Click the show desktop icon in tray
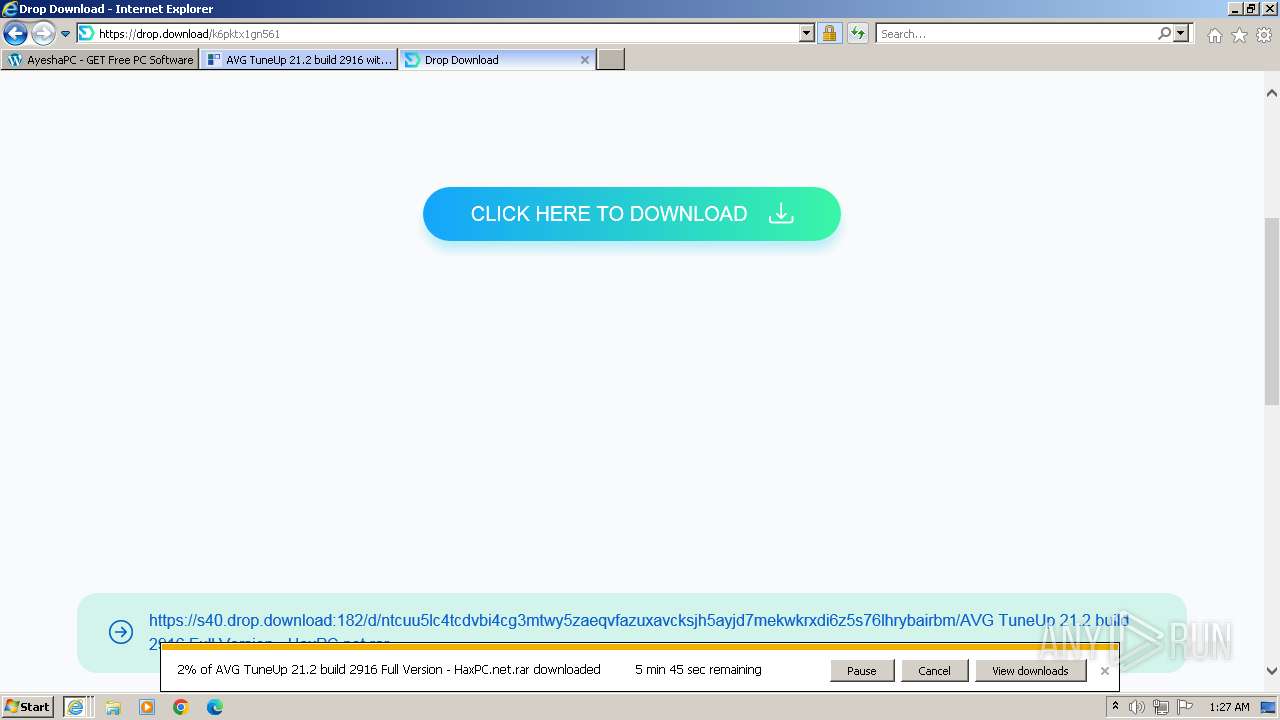Viewport: 1280px width, 720px height. [1268, 707]
